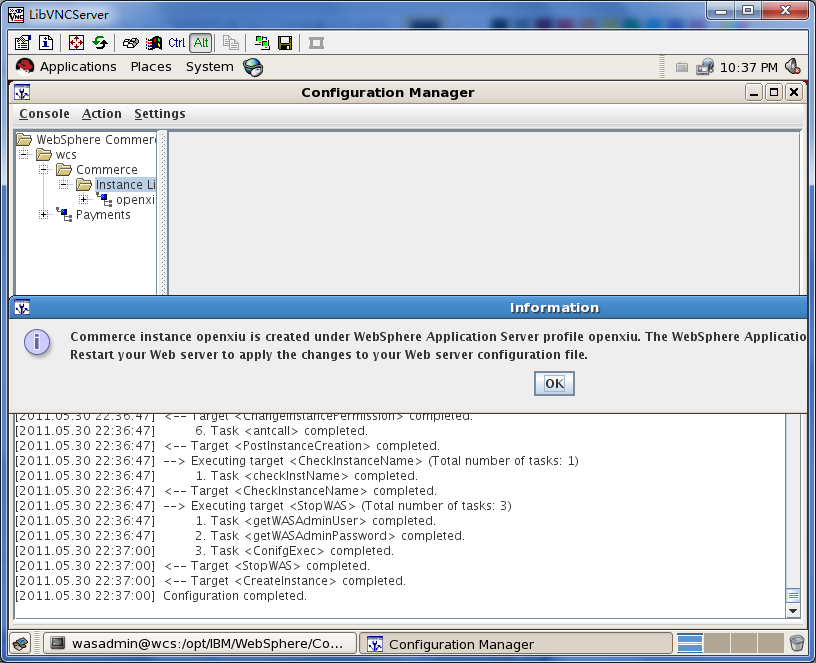
Task: Minimize the Configuration Manager window
Action: pos(754,93)
